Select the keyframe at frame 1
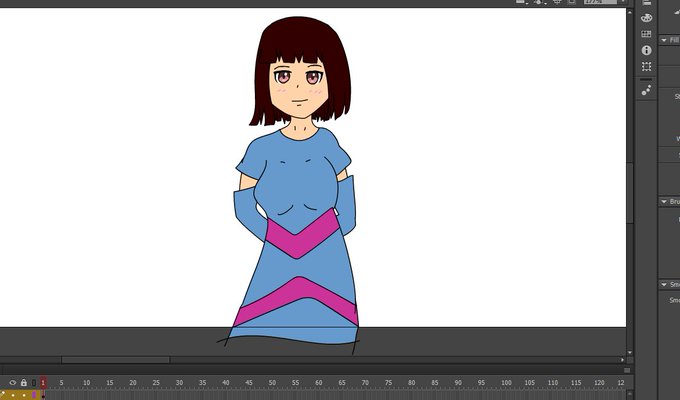This screenshot has width=680, height=400. (43, 395)
